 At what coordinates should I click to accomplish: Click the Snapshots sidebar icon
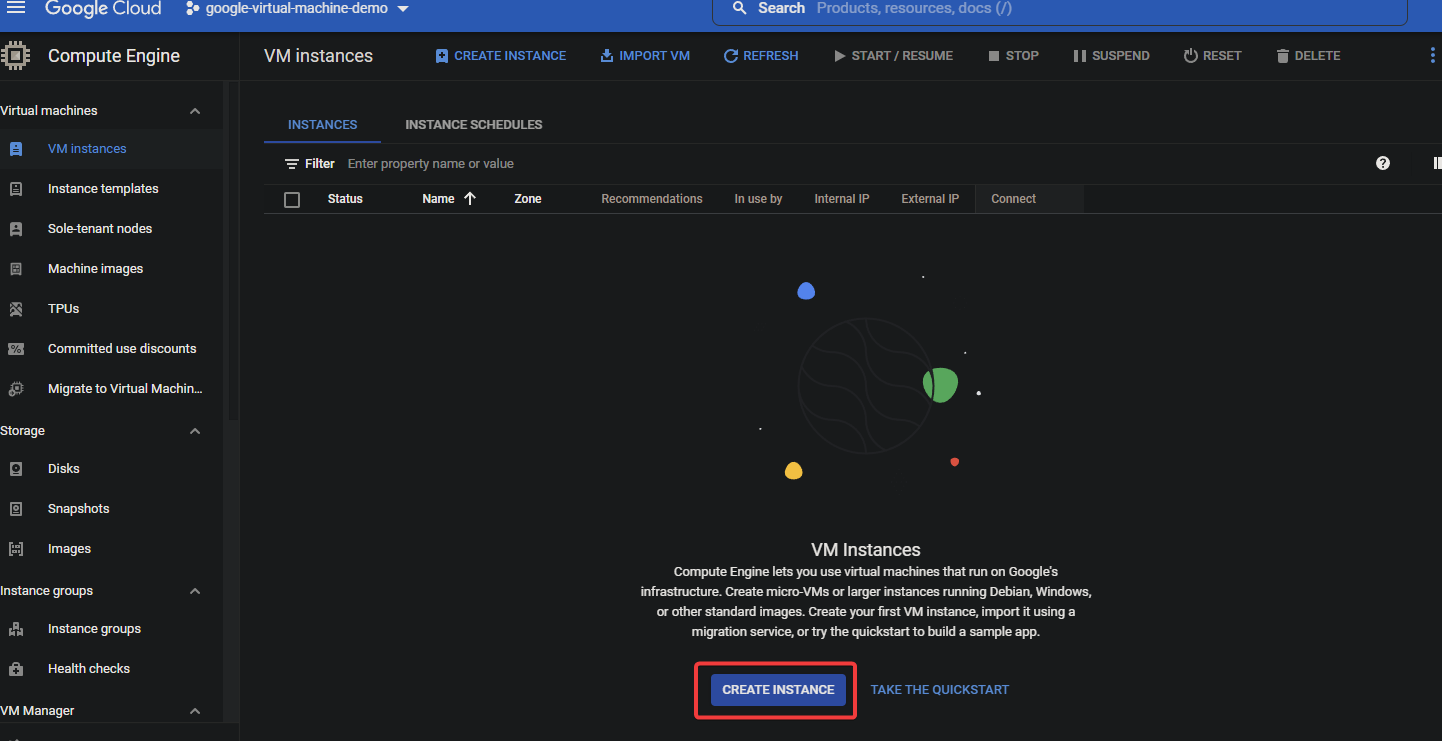coord(16,509)
